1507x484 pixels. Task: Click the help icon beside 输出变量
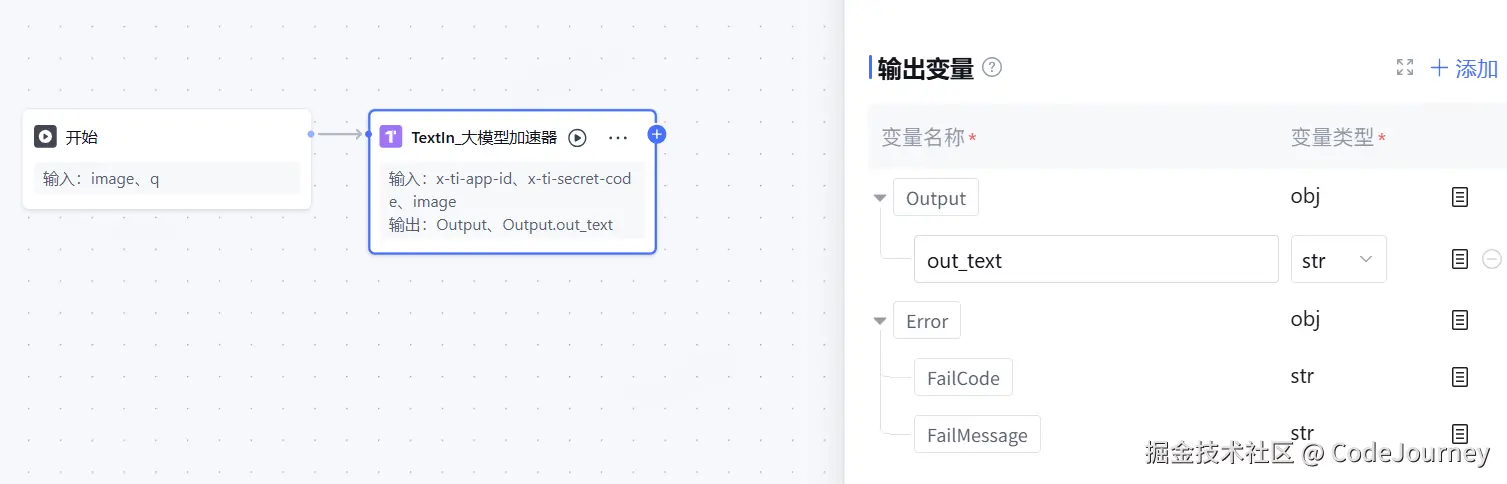pyautogui.click(x=992, y=67)
